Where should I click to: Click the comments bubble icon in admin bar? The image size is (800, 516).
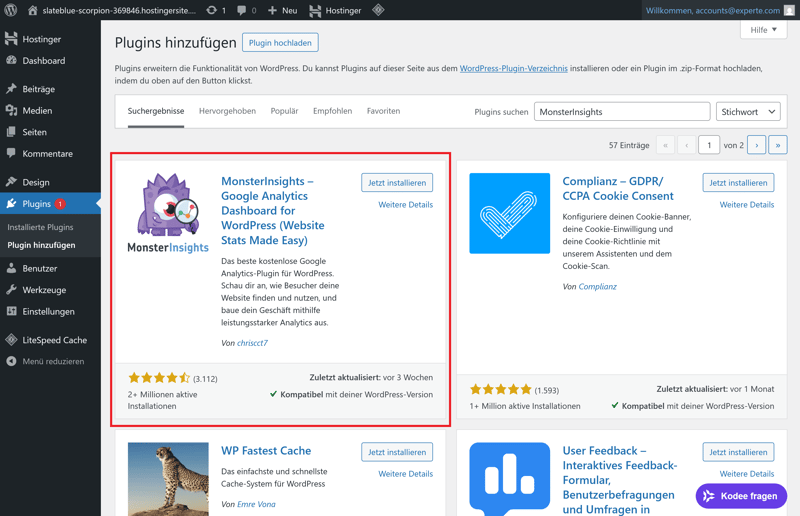[x=245, y=10]
